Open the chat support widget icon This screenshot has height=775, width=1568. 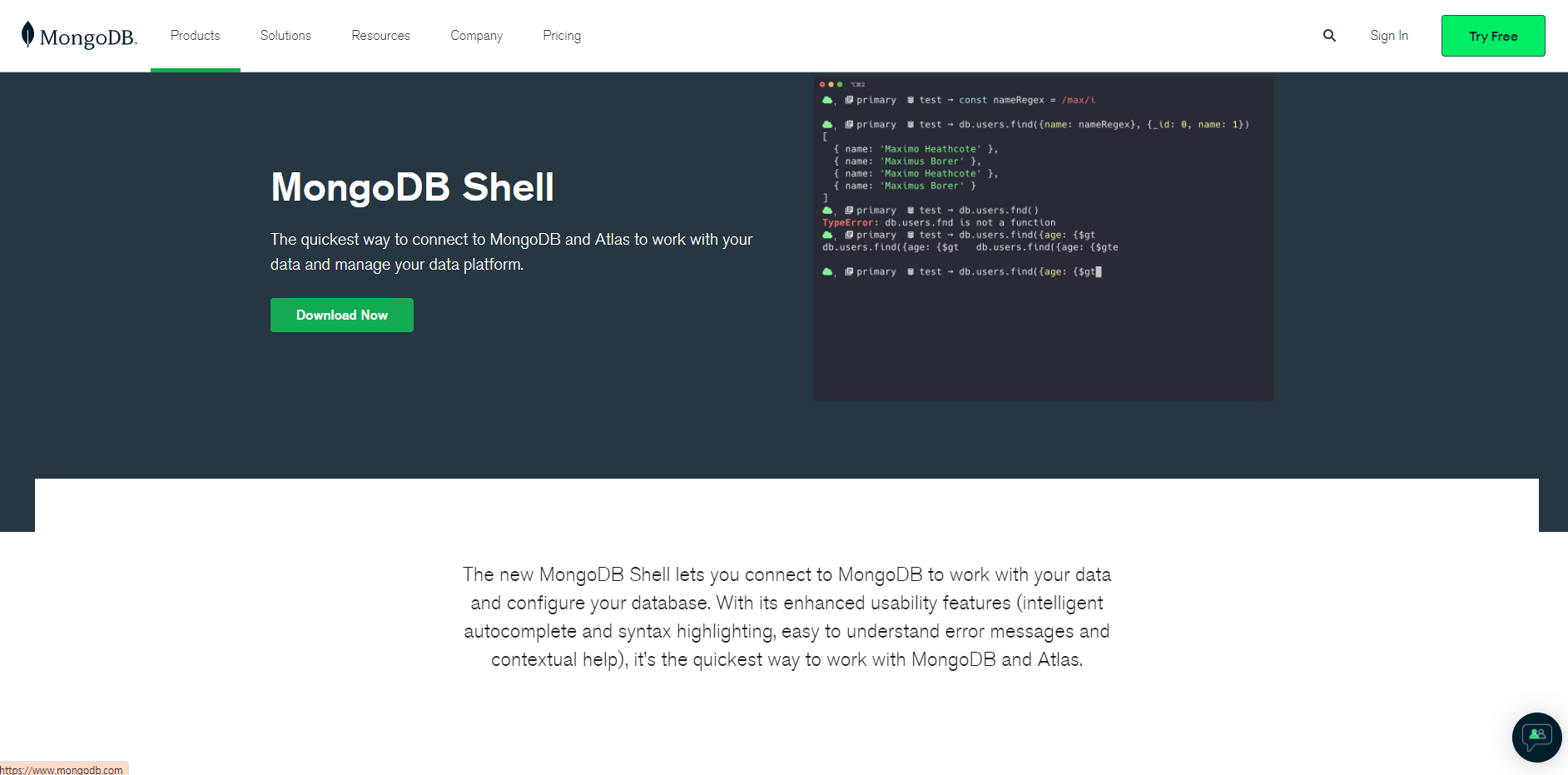(x=1536, y=737)
